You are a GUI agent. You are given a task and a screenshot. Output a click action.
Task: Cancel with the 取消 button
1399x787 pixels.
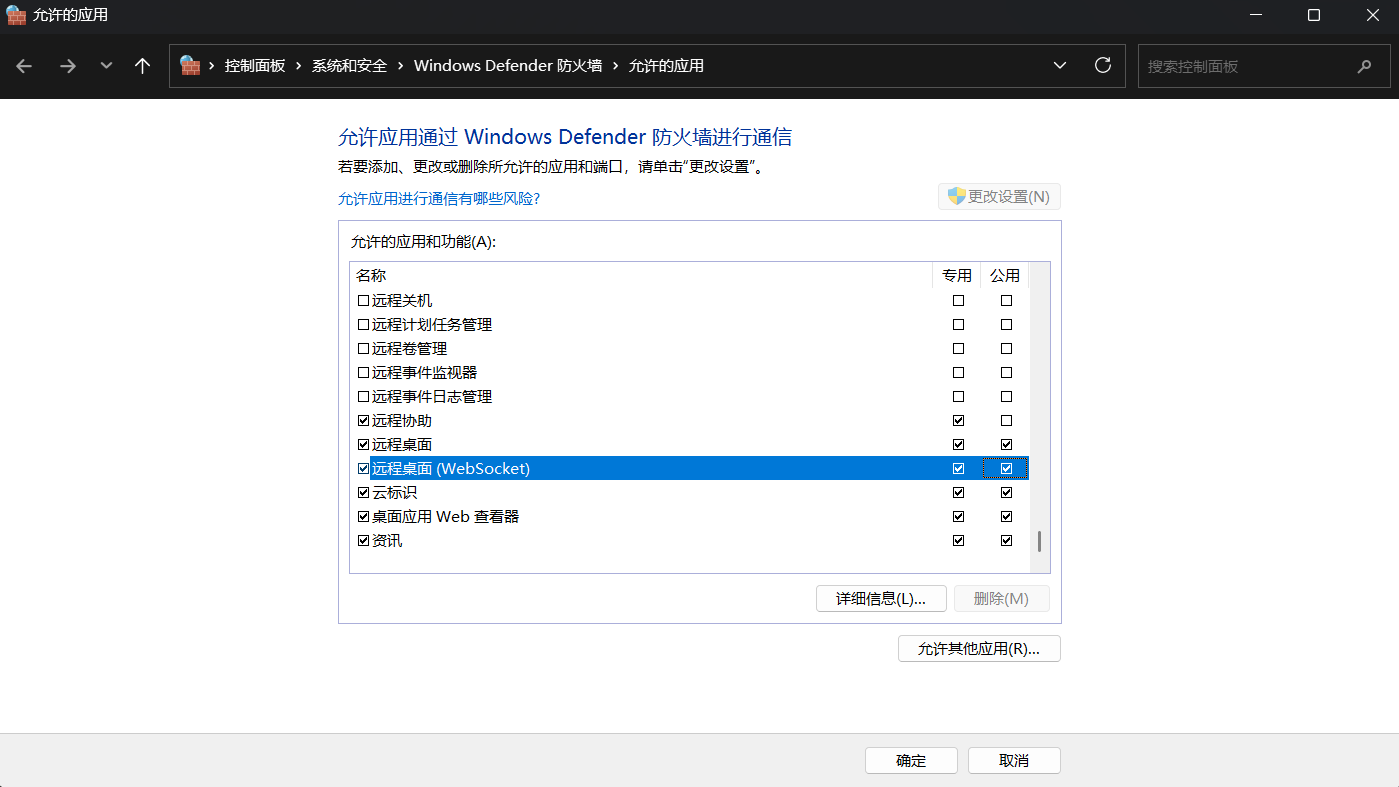click(x=1014, y=761)
